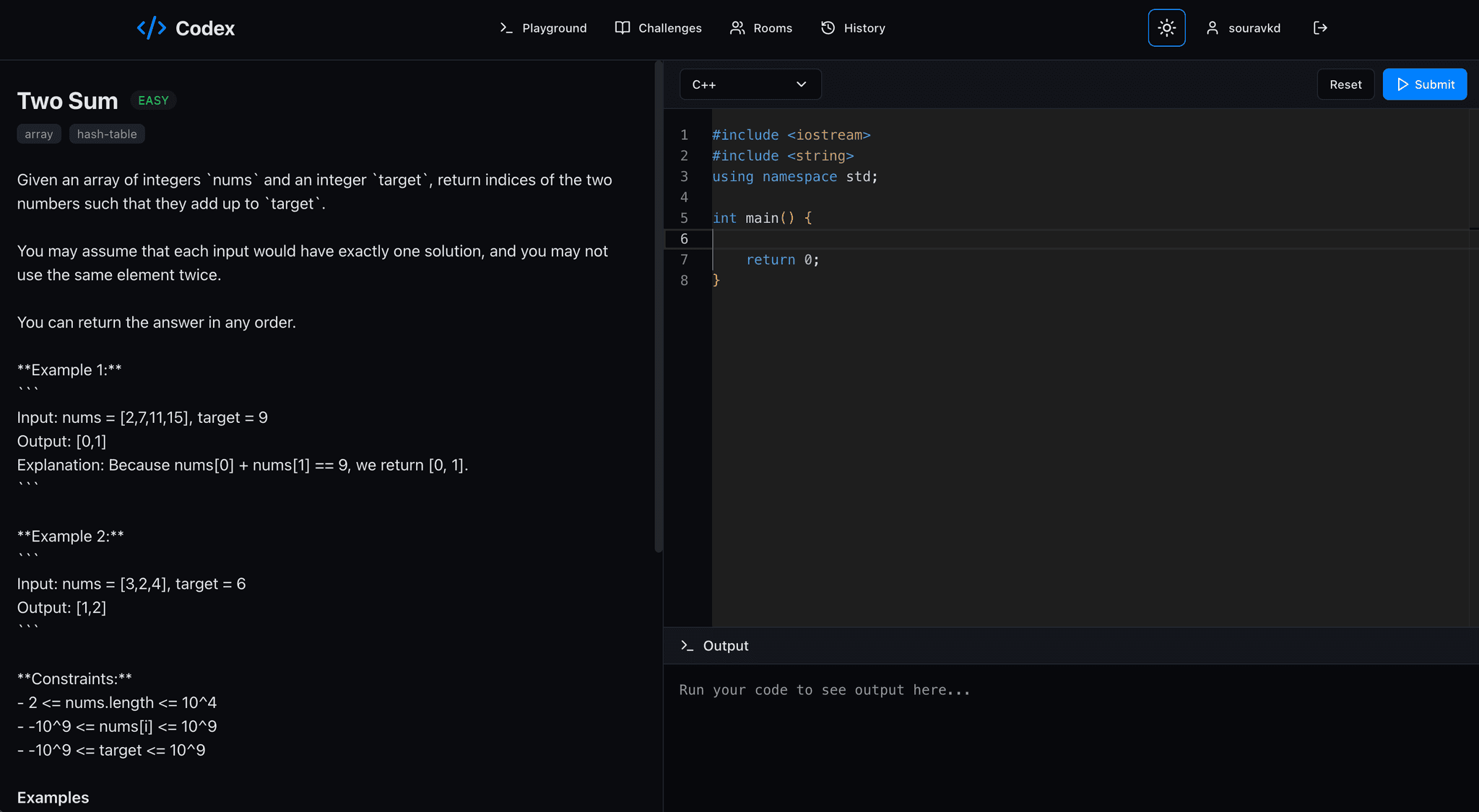Click the Playground terminal icon
The height and width of the screenshot is (812, 1479).
pos(506,28)
